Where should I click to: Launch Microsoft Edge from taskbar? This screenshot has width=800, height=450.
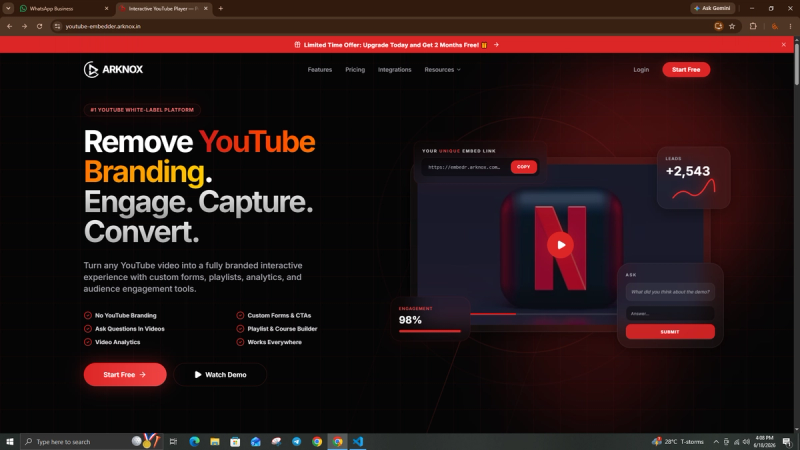194,441
